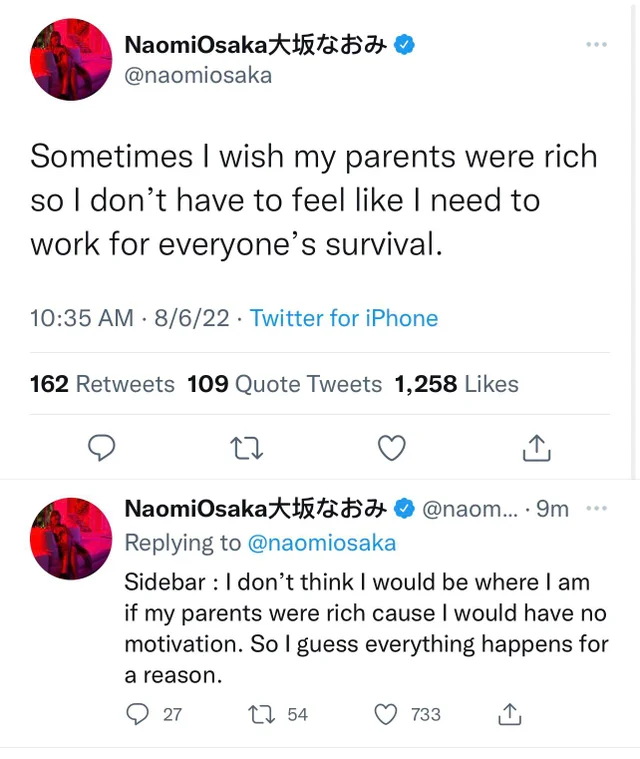Retweet the Sidebar reply tweet
The width and height of the screenshot is (640, 759).
[265, 713]
